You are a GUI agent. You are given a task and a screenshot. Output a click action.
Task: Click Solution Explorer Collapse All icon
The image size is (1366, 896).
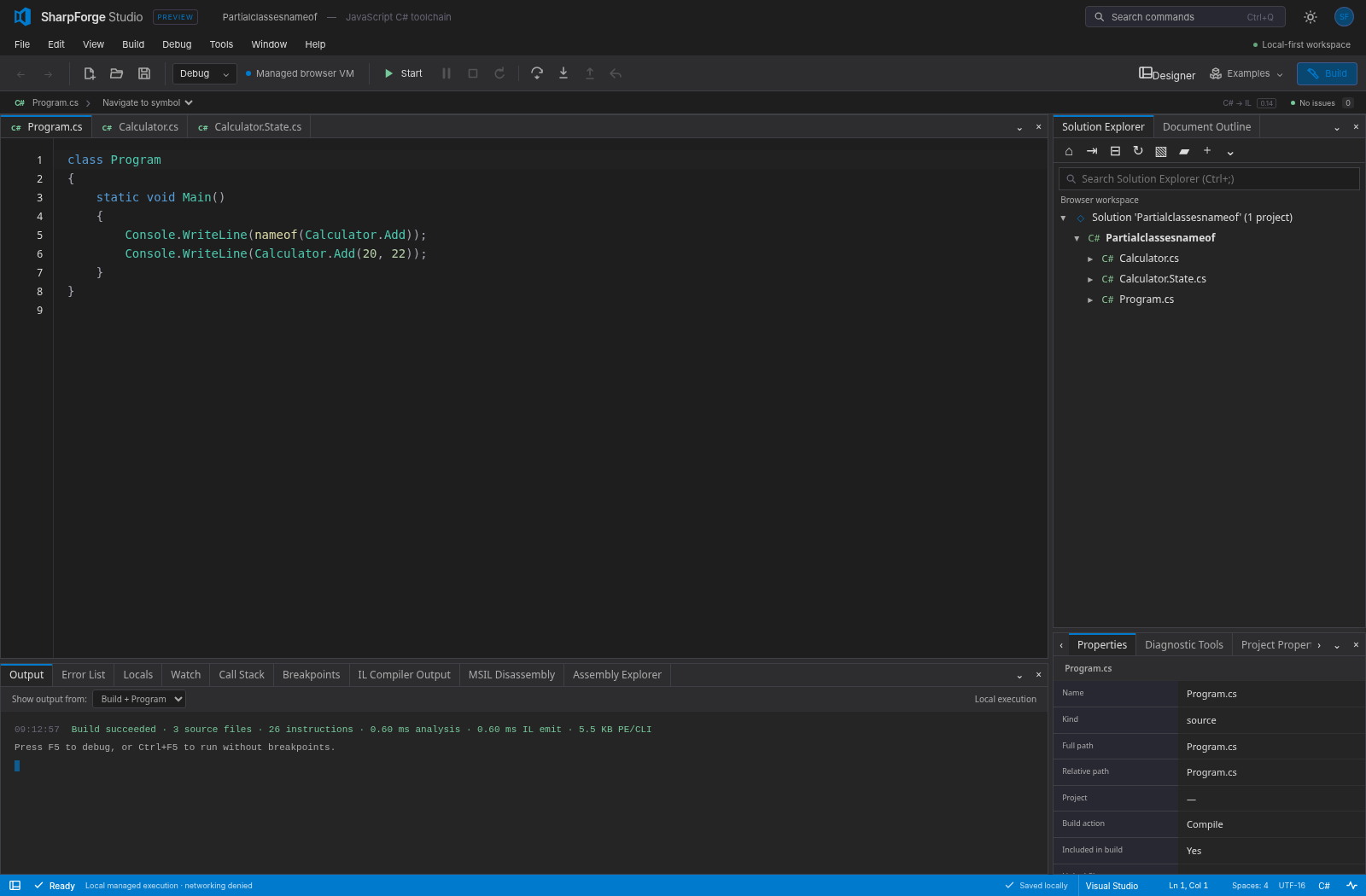(x=1115, y=151)
